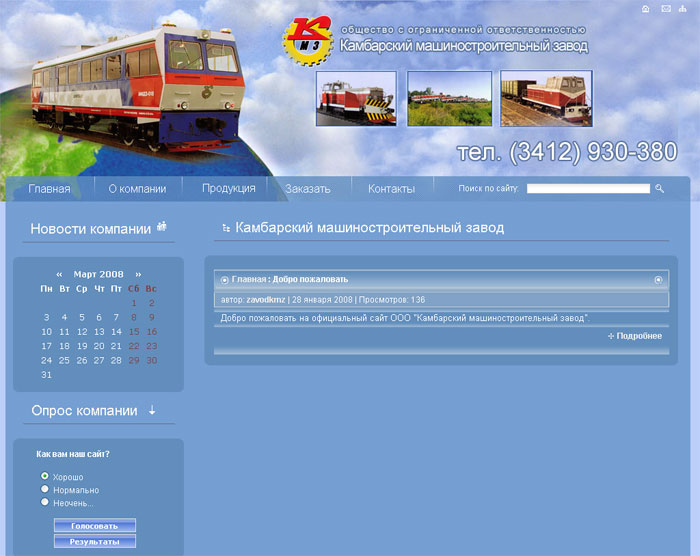Click Камбарский машиностроительный завод header title

coord(463,46)
